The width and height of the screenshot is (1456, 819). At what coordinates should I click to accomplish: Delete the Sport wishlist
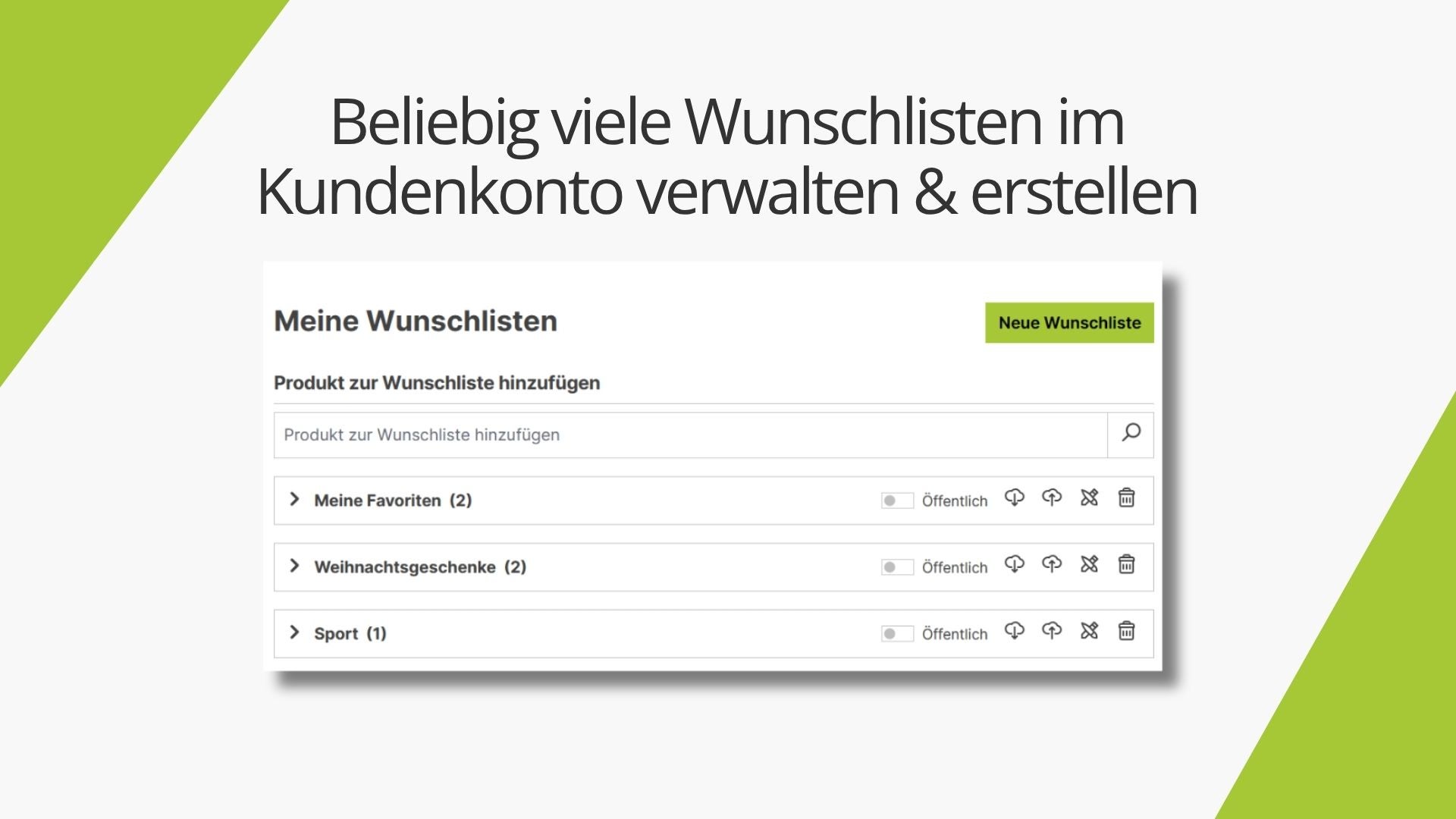coord(1127,631)
